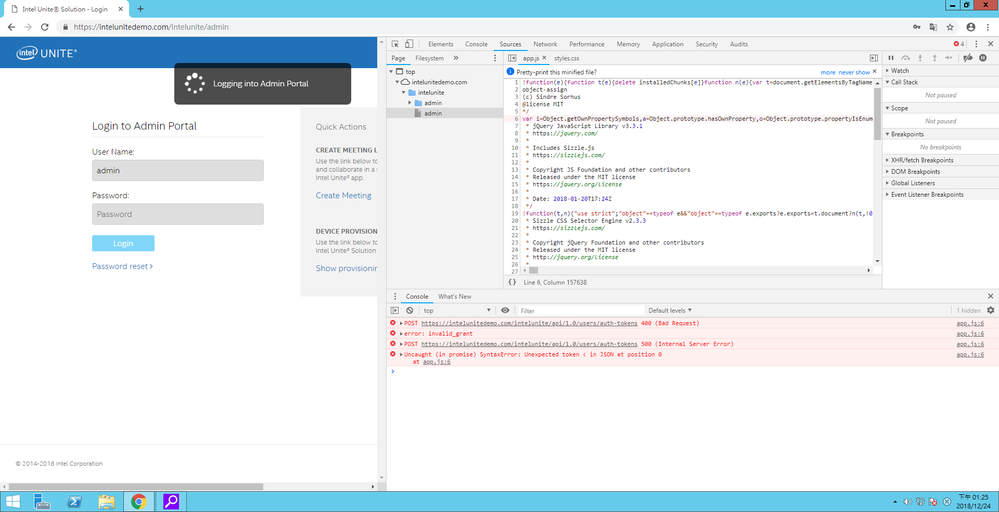The width and height of the screenshot is (999, 512).
Task: Click the step into function icon
Action: pos(920,58)
